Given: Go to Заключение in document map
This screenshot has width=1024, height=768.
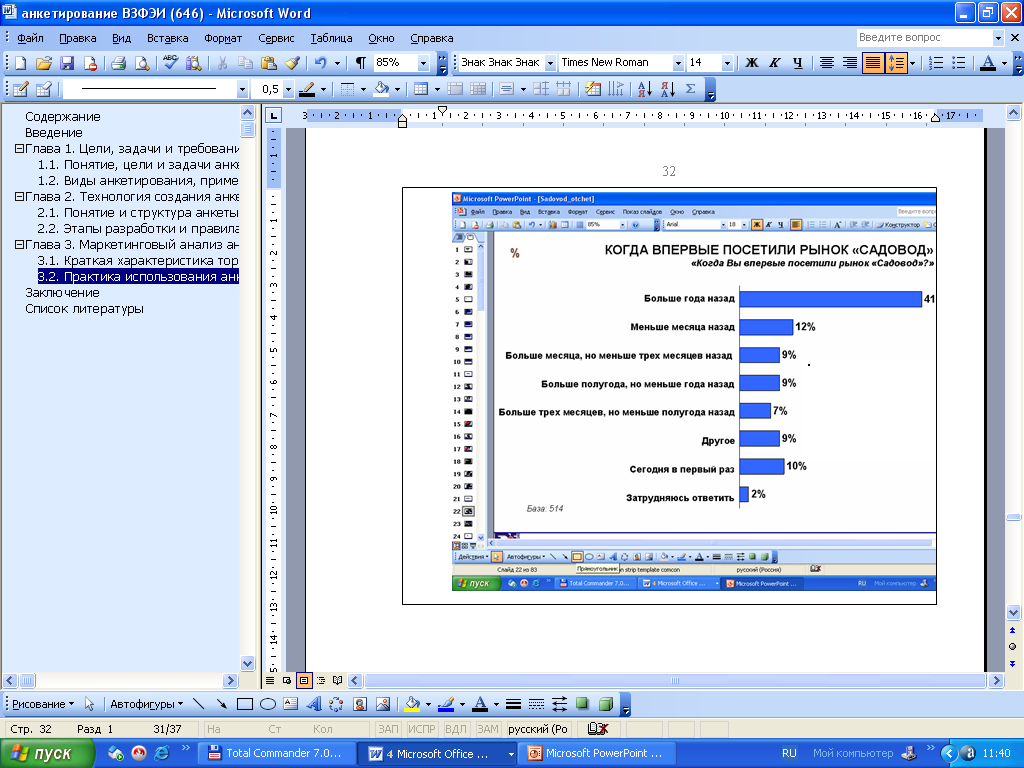Looking at the screenshot, I should 62,293.
